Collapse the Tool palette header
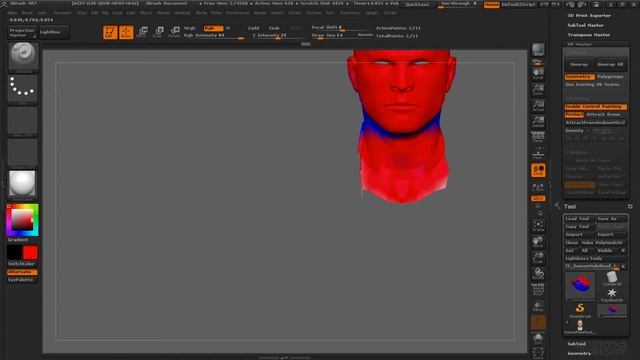The width and height of the screenshot is (640, 360). [570, 207]
